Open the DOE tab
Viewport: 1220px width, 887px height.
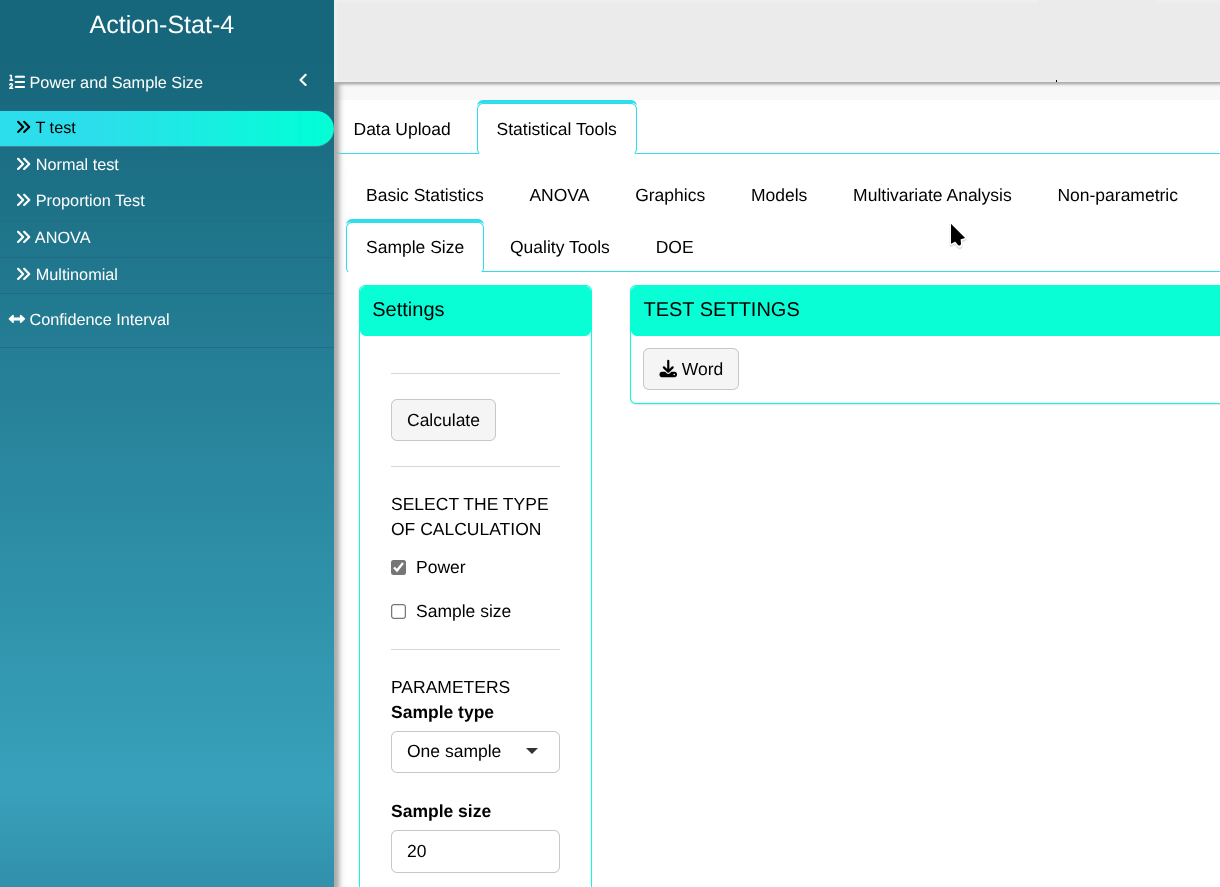coord(674,247)
